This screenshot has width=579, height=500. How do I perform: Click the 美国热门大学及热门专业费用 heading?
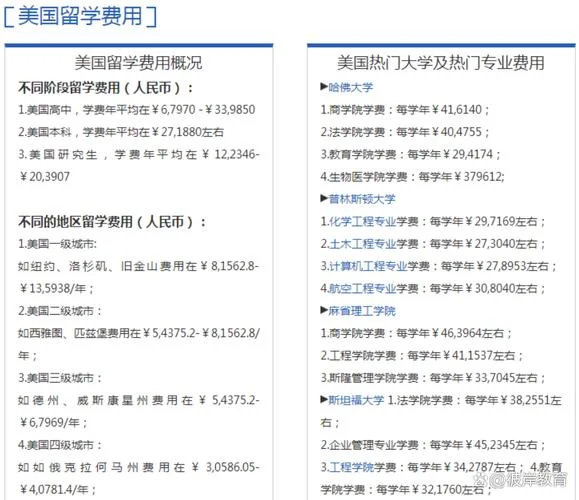(441, 63)
